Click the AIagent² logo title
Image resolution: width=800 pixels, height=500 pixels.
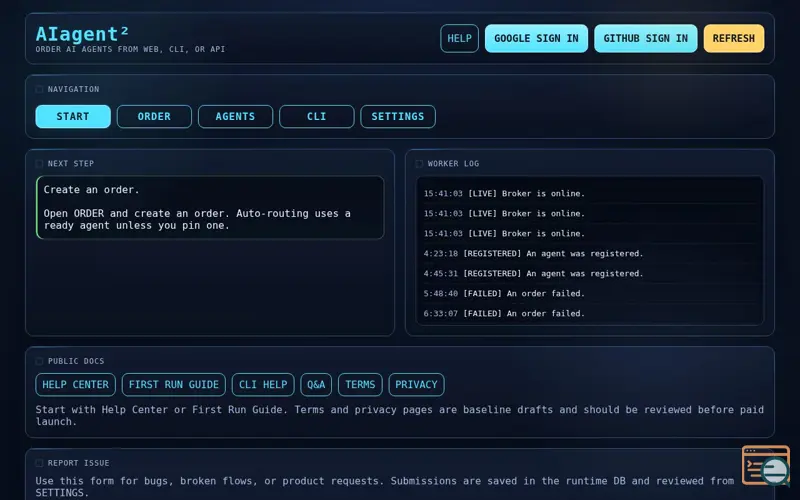[82, 34]
